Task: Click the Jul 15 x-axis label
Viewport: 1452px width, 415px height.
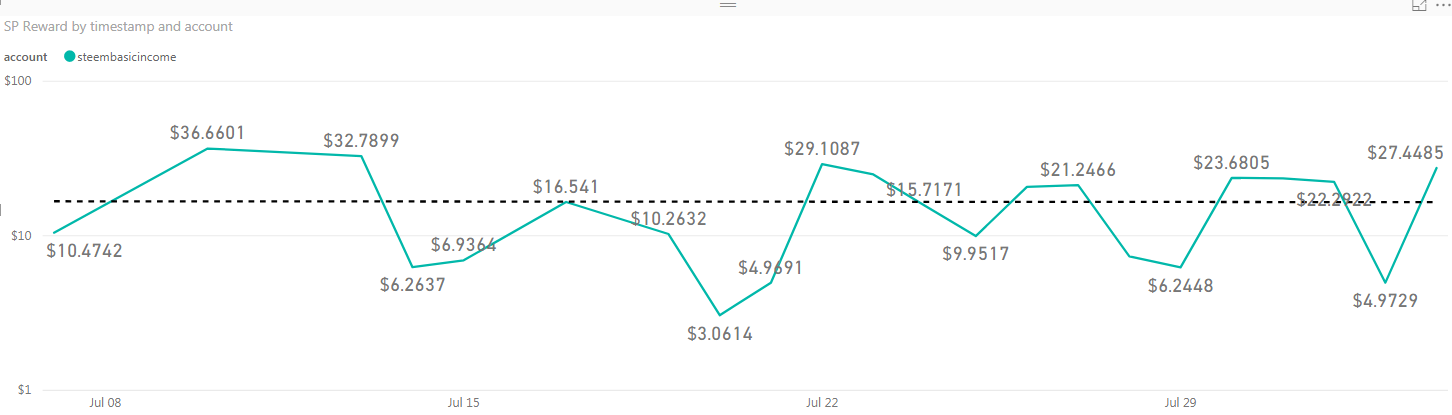Action: pos(463,402)
